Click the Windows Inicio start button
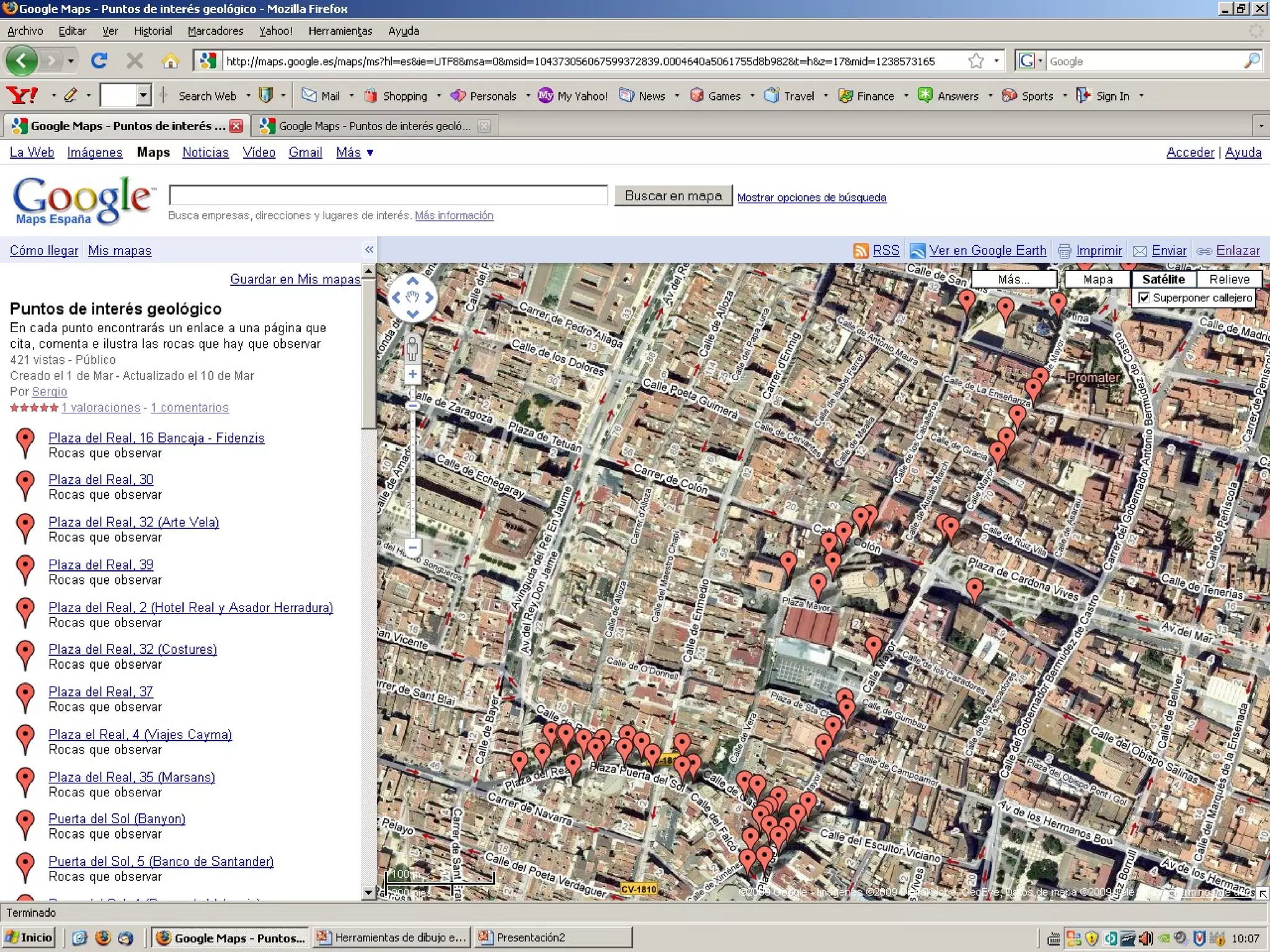The height and width of the screenshot is (952, 1270). [x=29, y=938]
